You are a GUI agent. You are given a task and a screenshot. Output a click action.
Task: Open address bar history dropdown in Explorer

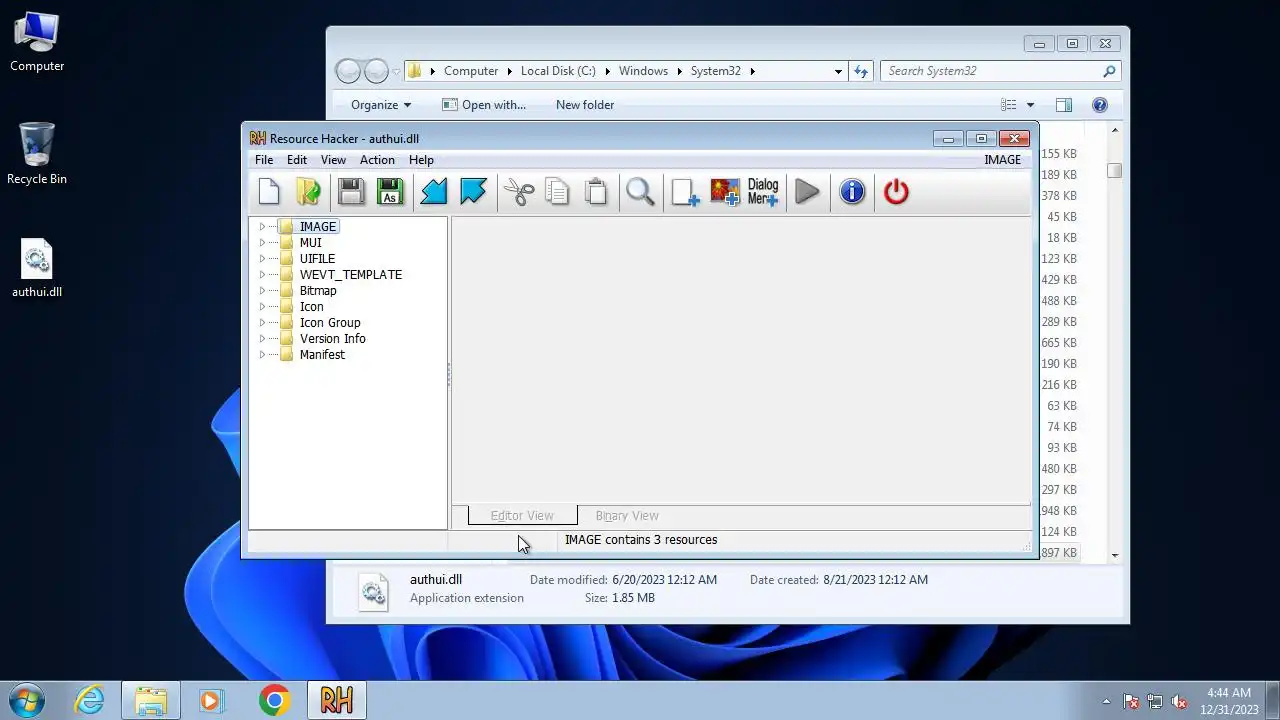(838, 71)
